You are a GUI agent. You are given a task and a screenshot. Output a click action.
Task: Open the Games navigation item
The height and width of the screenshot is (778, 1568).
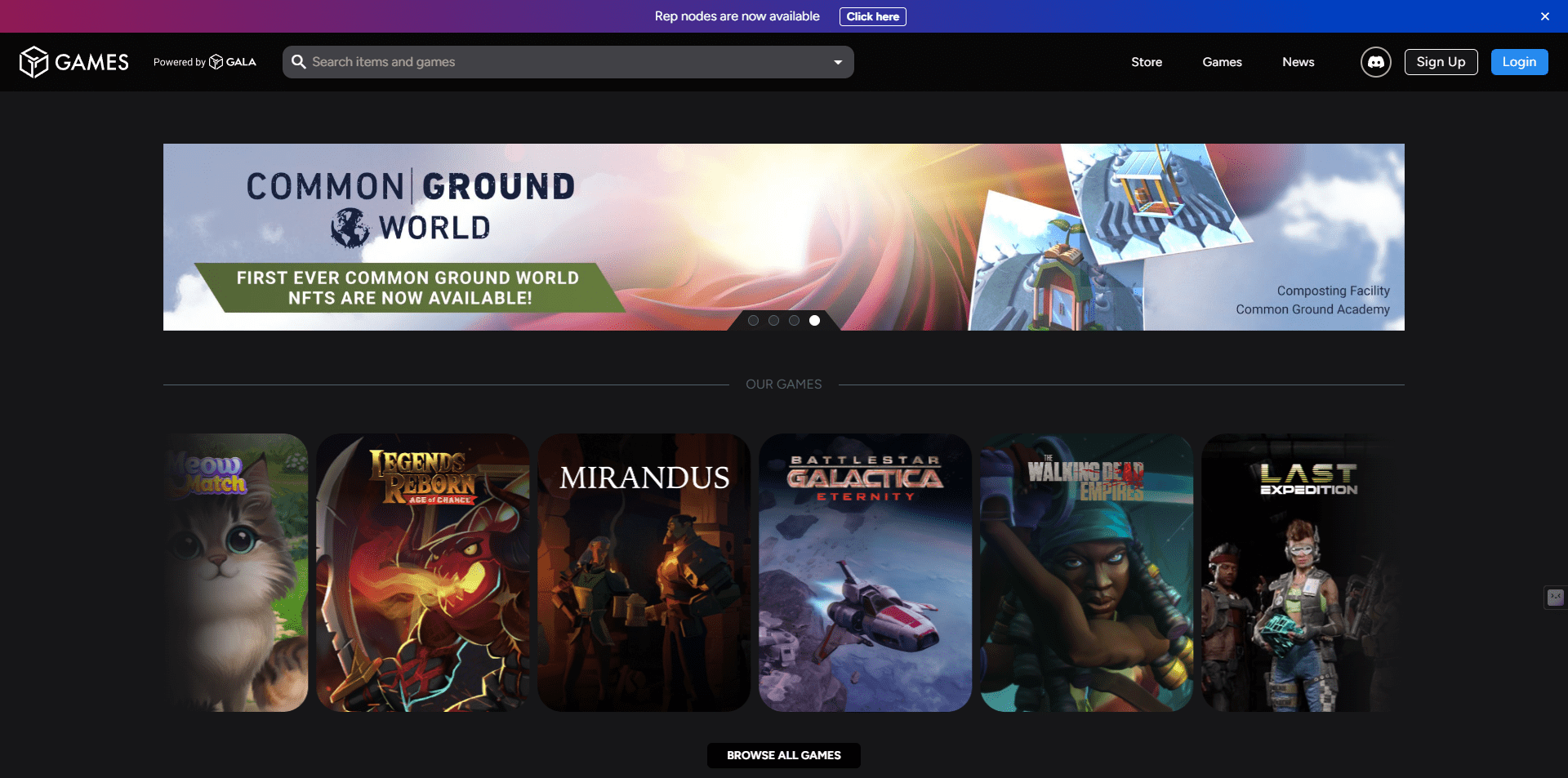(x=1222, y=61)
